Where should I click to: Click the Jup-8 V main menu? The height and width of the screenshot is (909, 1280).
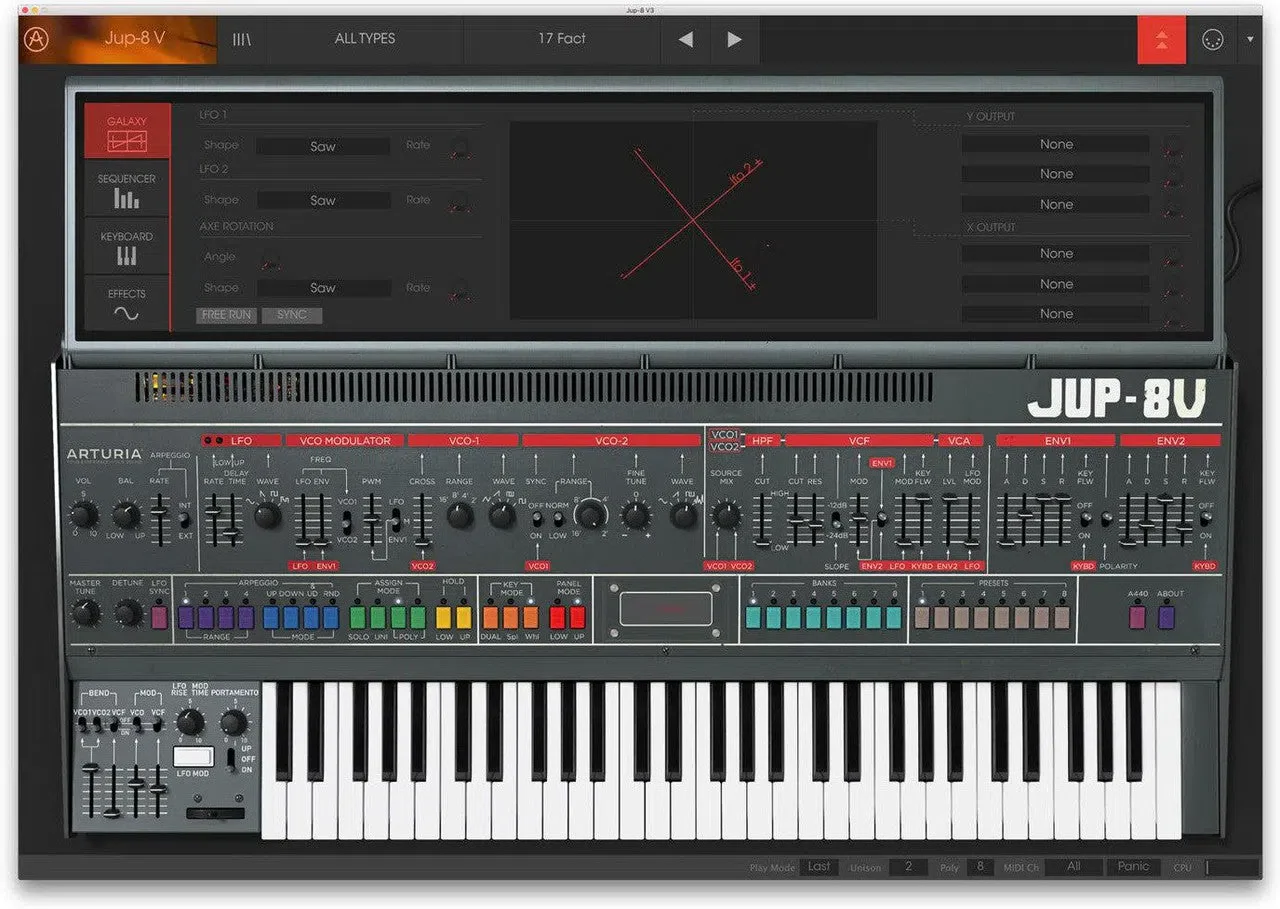[136, 39]
